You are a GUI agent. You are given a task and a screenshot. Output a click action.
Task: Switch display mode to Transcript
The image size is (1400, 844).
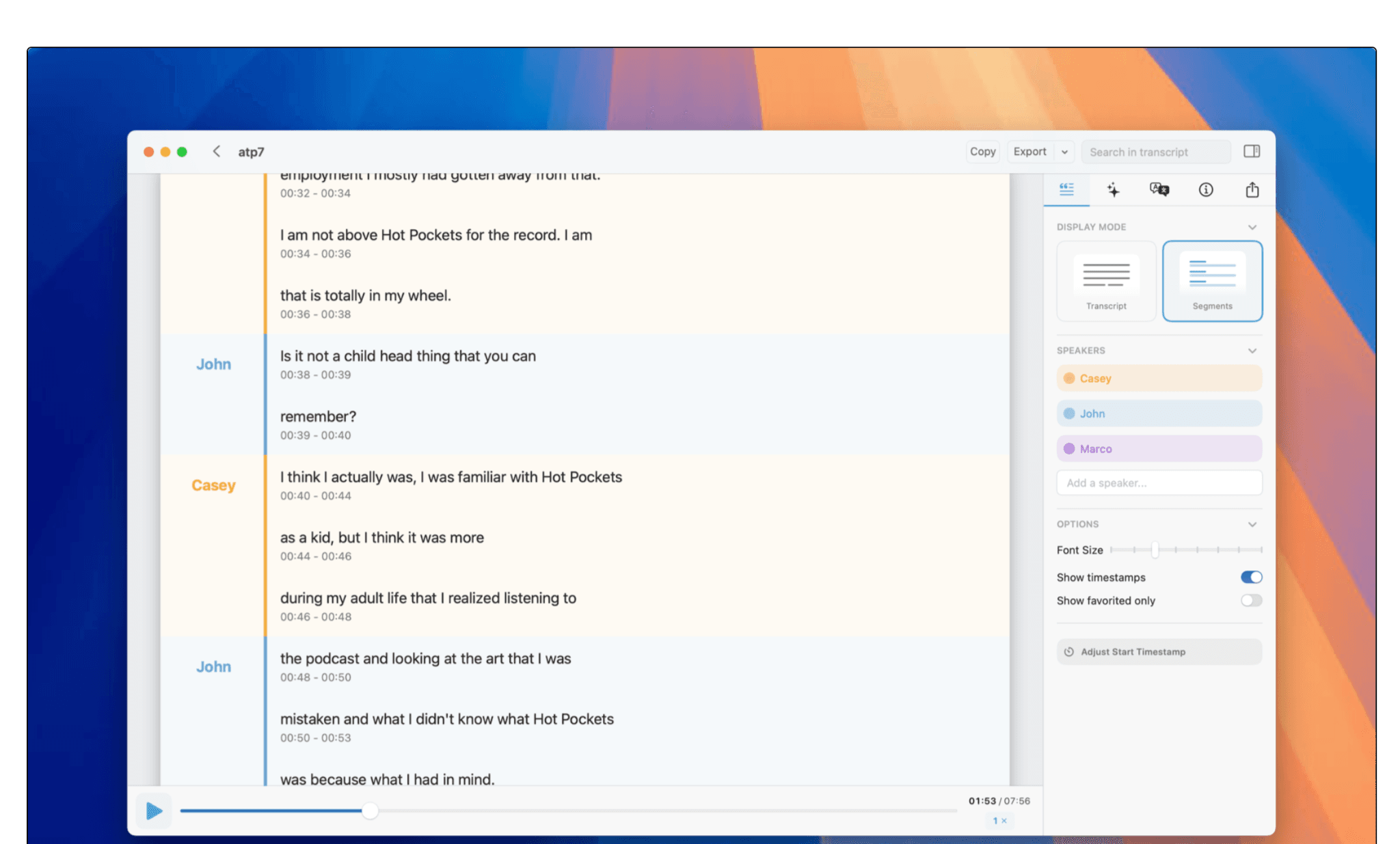tap(1105, 280)
